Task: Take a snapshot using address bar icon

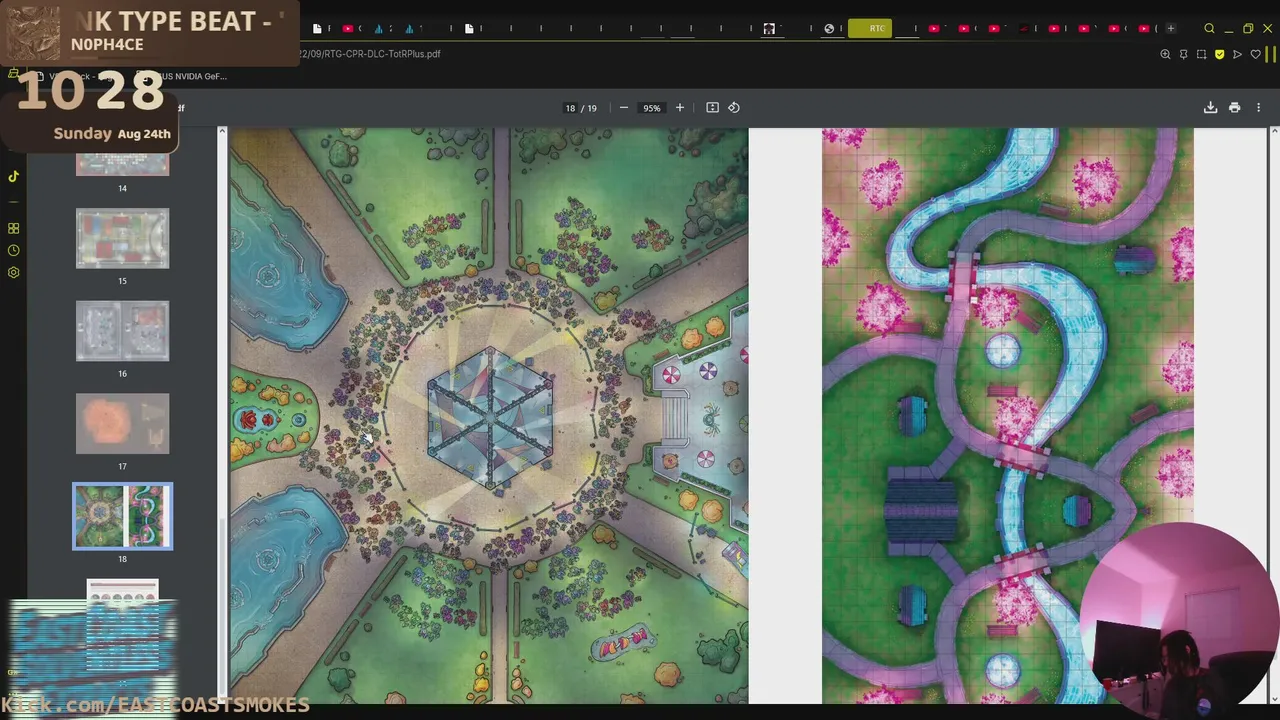Action: pos(1201,54)
